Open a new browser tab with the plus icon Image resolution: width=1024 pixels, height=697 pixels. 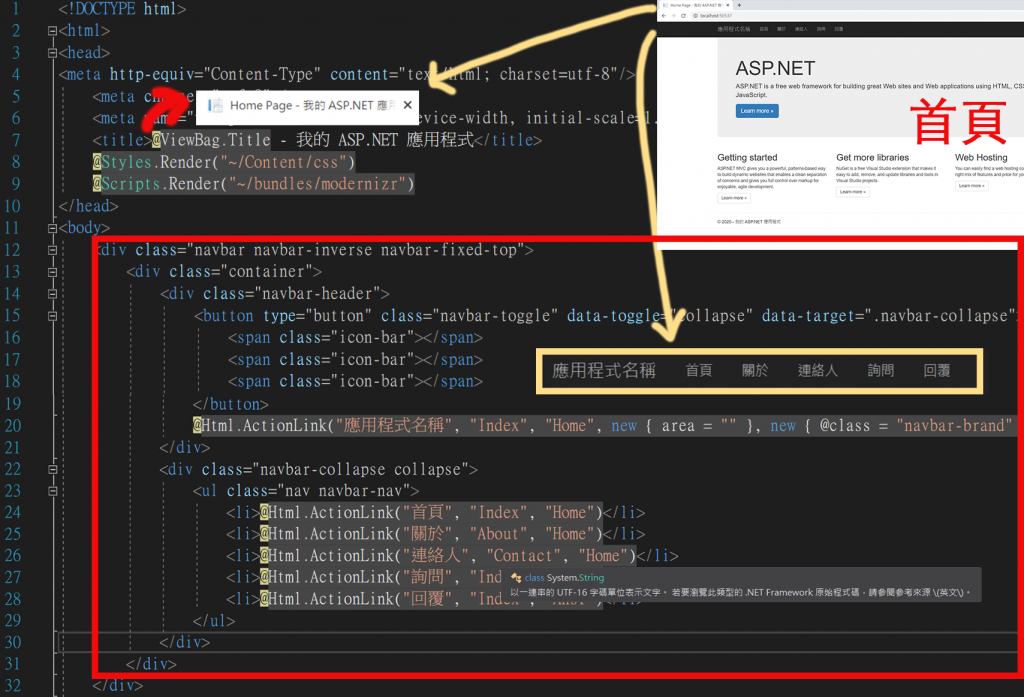pyautogui.click(x=739, y=5)
